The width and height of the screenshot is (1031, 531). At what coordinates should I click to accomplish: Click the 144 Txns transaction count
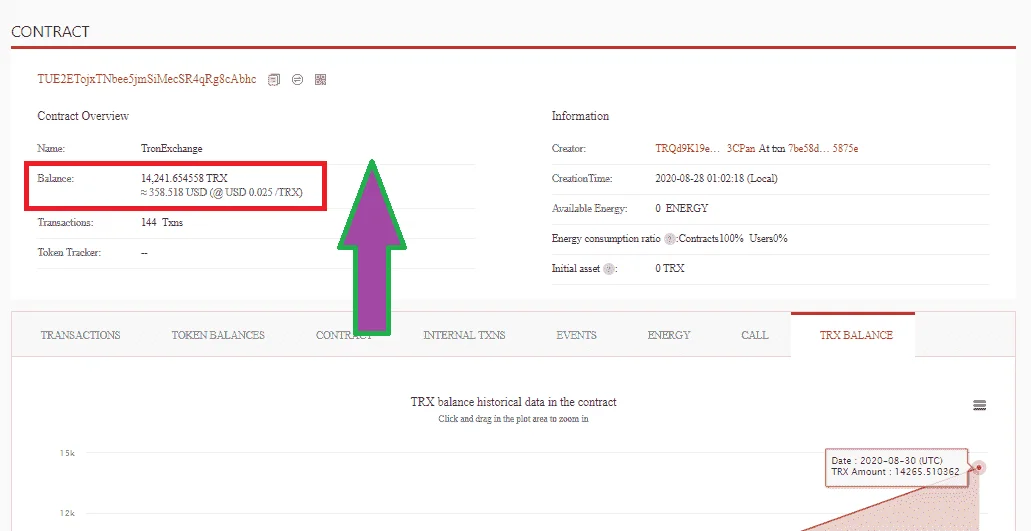coord(162,222)
